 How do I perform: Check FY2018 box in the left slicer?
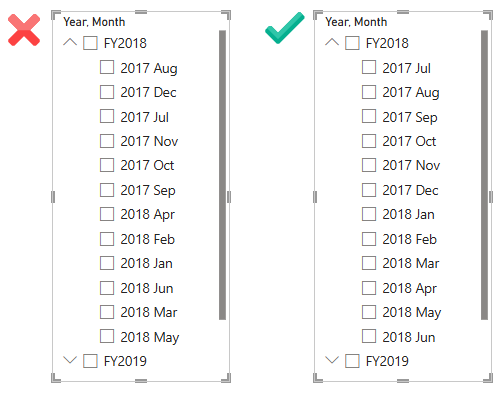pos(90,43)
